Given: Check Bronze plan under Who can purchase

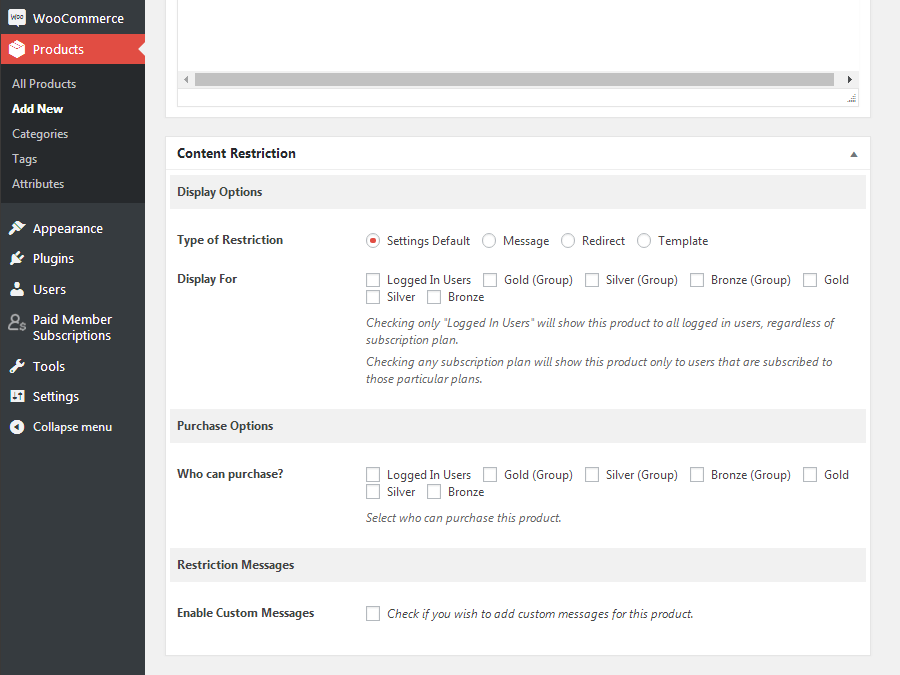Looking at the screenshot, I should coord(434,492).
